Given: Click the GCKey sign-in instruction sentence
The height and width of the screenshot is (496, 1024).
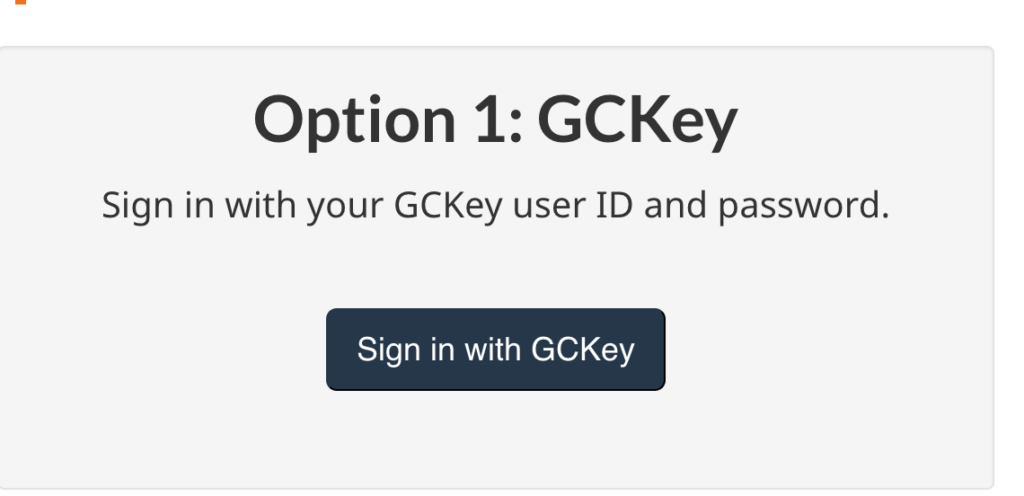Looking at the screenshot, I should (496, 206).
